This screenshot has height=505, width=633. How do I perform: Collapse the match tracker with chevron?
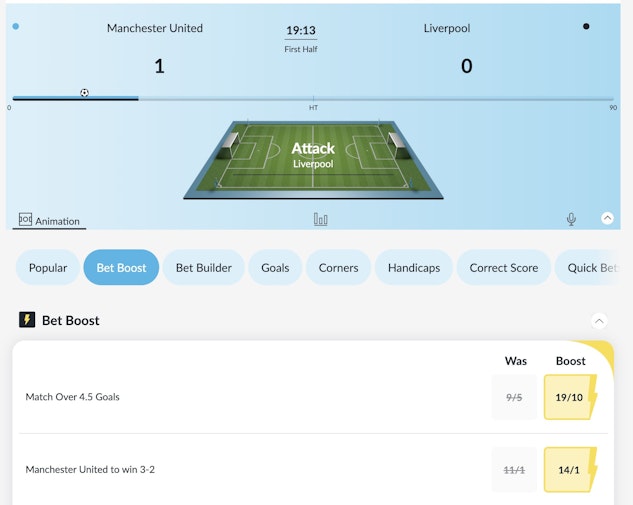[607, 218]
